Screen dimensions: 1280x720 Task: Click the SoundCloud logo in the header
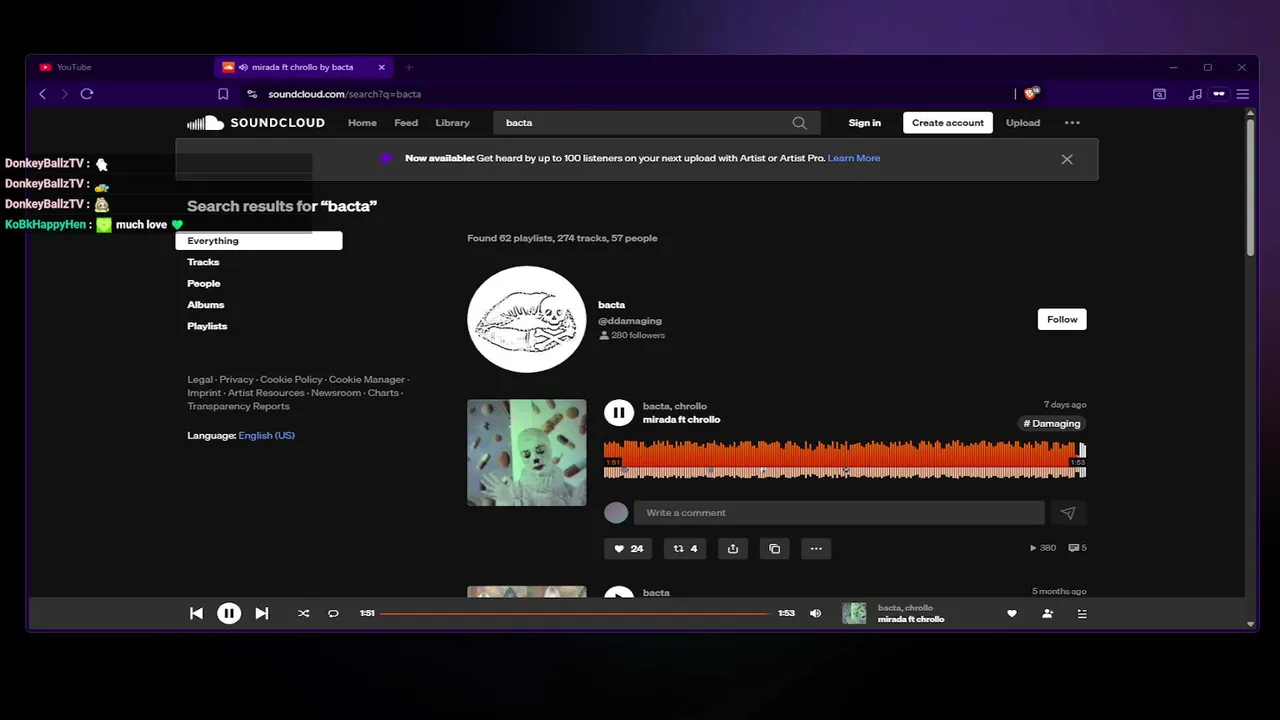click(256, 123)
